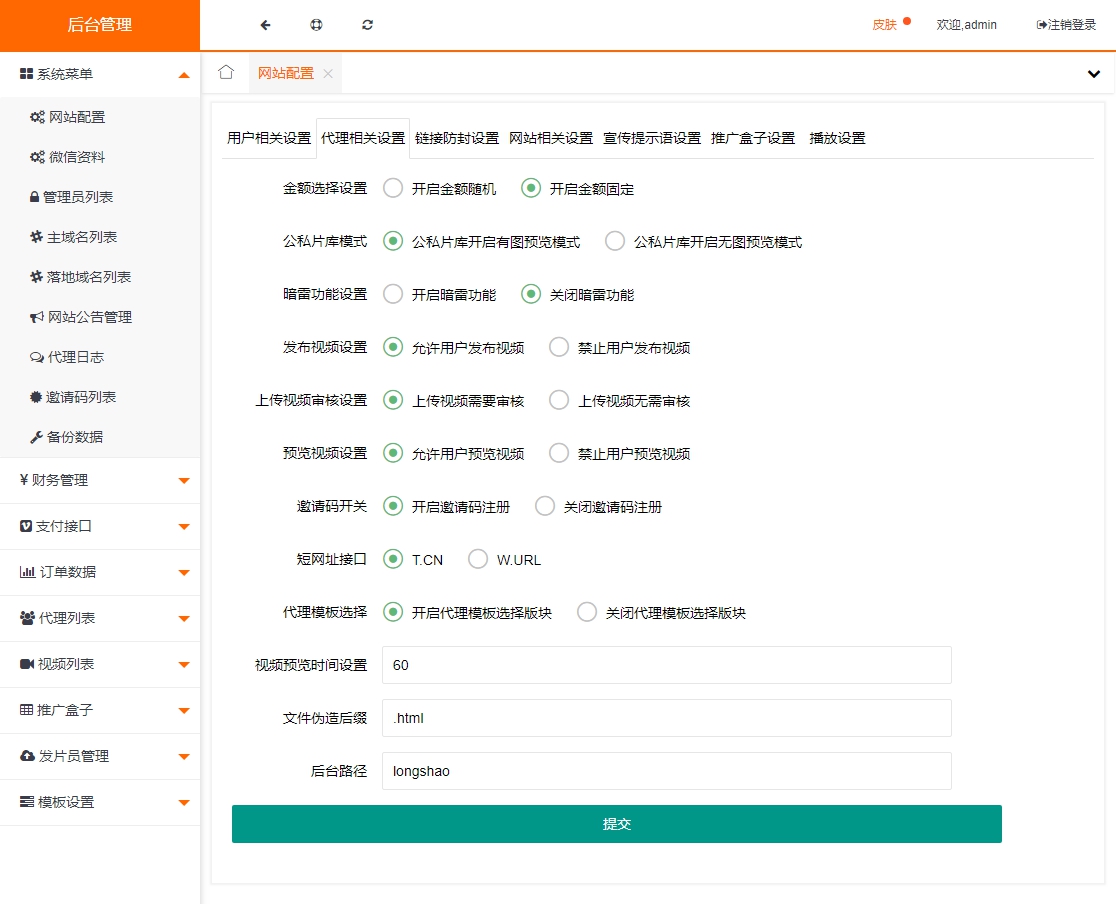Select 开启暗雷功能 option
The height and width of the screenshot is (904, 1116).
pyautogui.click(x=391, y=294)
